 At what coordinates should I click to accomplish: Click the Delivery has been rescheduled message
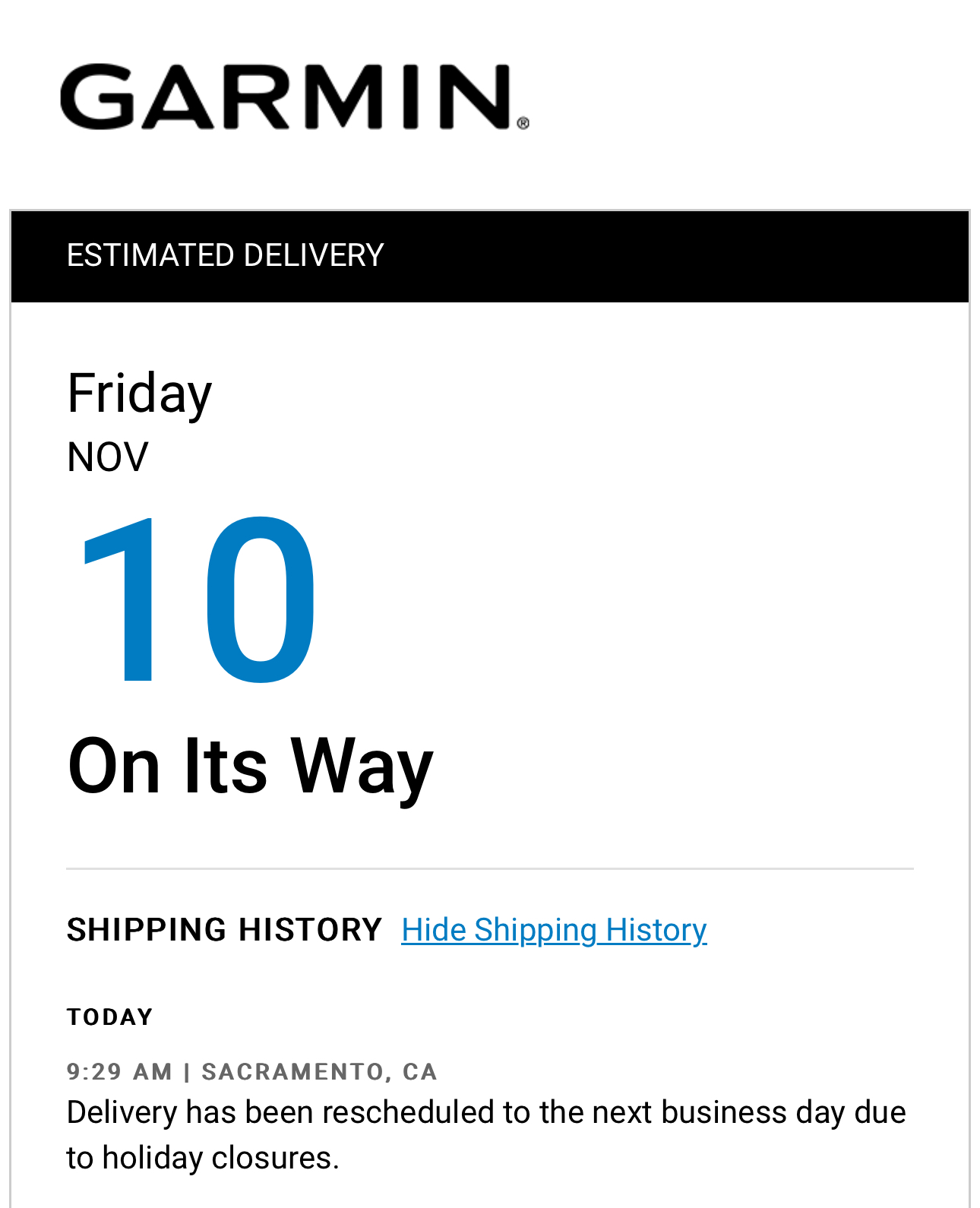(x=486, y=1112)
